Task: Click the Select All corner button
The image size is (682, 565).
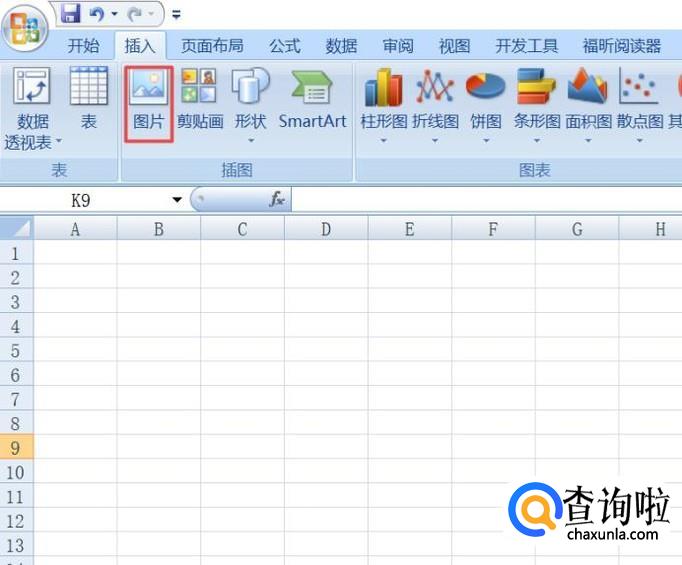Action: pos(16,229)
